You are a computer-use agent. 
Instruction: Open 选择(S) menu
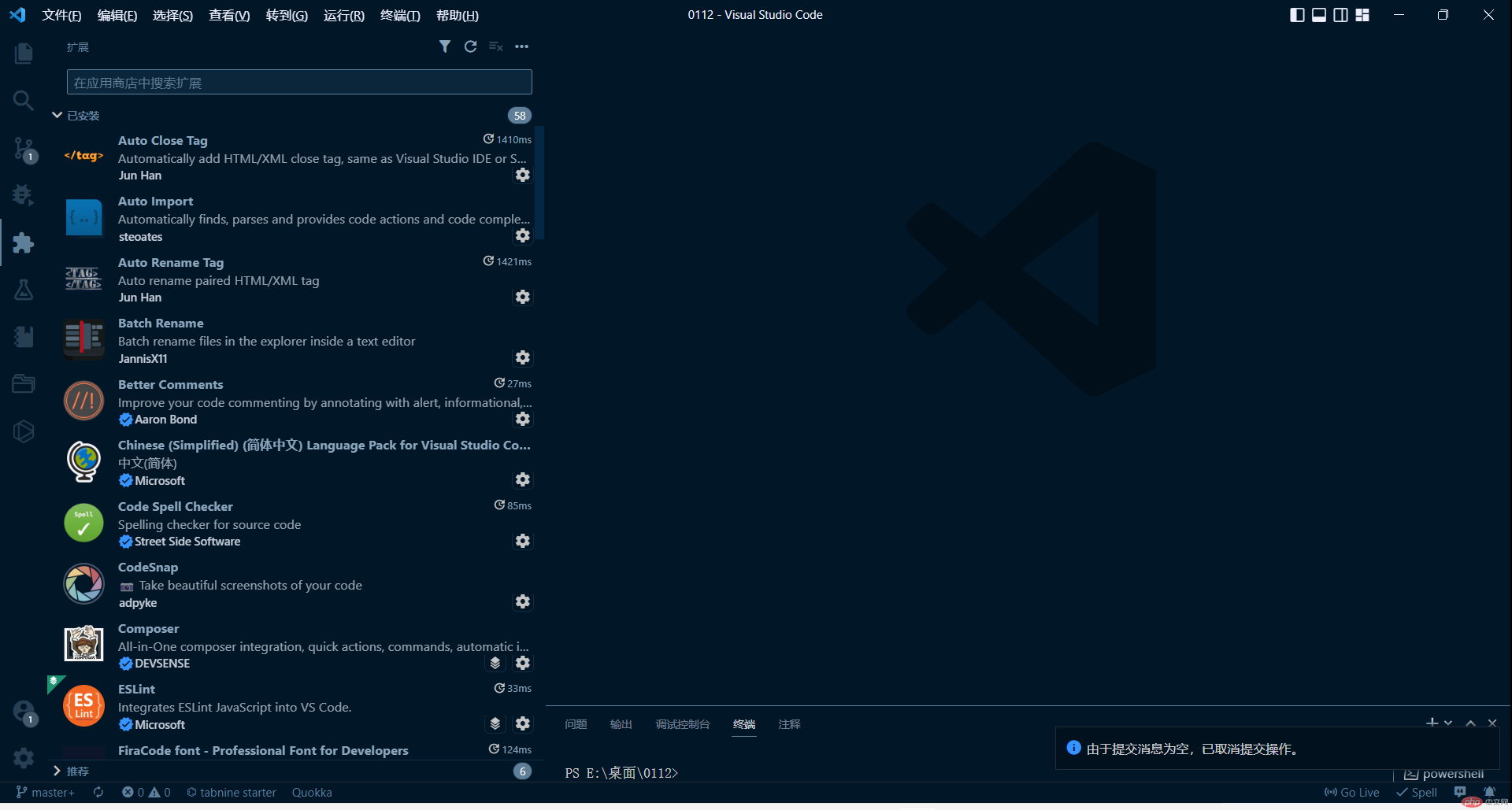[x=172, y=15]
